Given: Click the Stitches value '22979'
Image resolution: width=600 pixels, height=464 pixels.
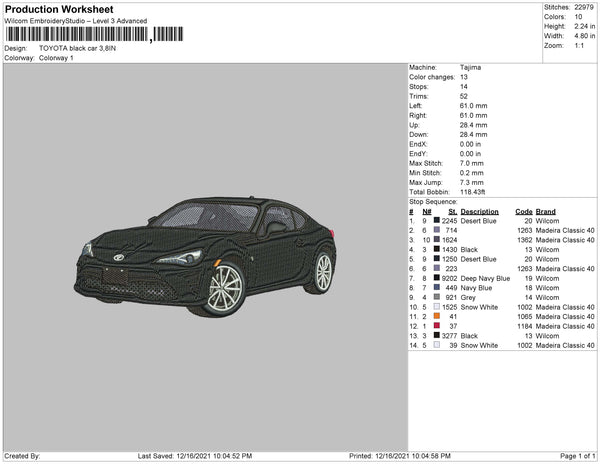Looking at the screenshot, I should point(584,7).
